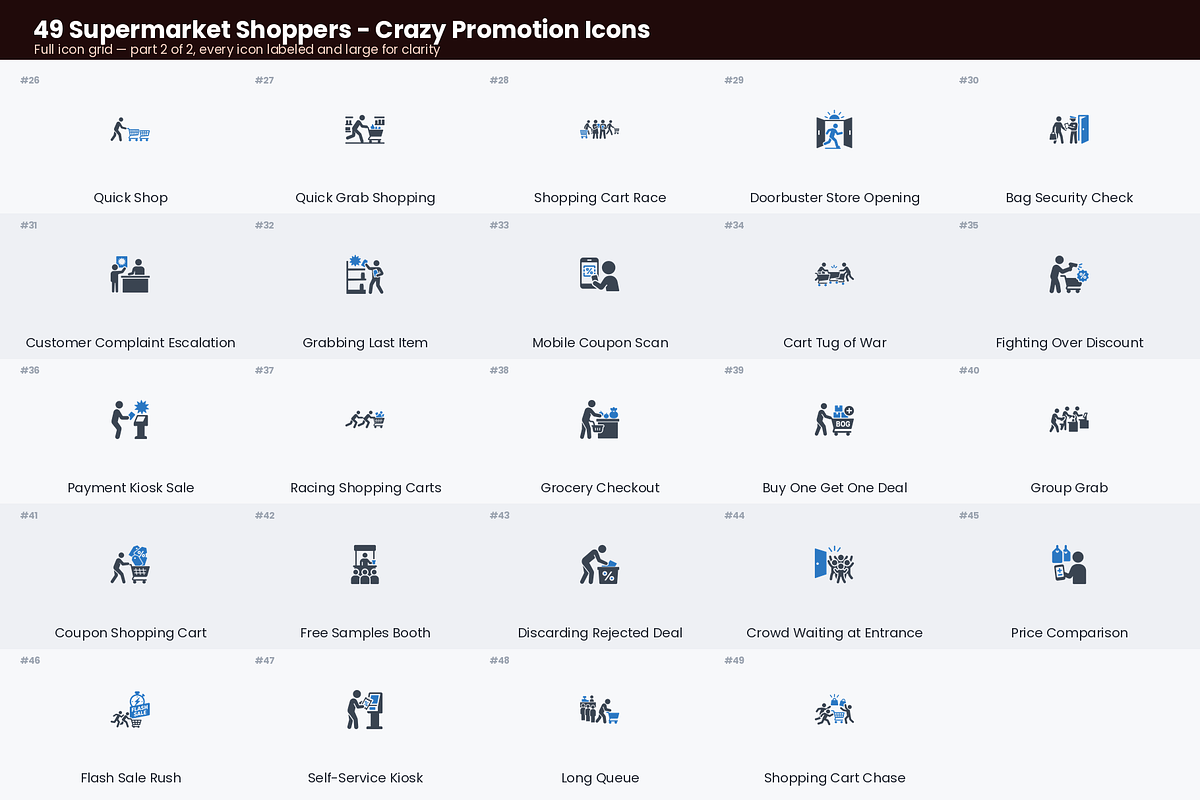Click the Buy One Get One Deal icon
The image size is (1200, 800).
(835, 420)
